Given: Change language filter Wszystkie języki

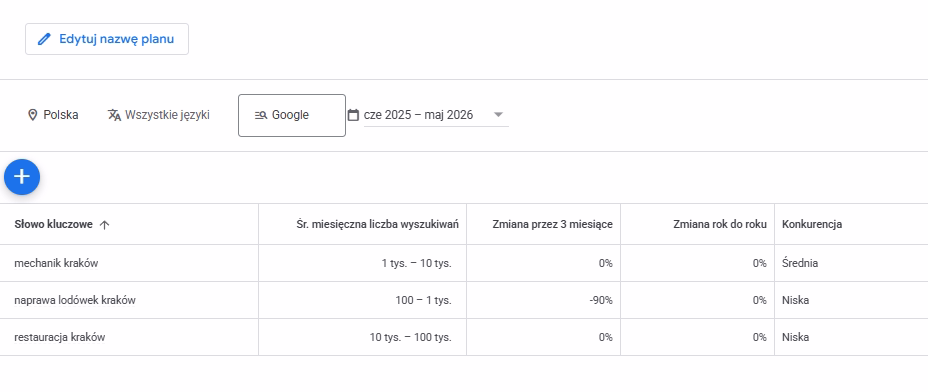Looking at the screenshot, I should [159, 115].
